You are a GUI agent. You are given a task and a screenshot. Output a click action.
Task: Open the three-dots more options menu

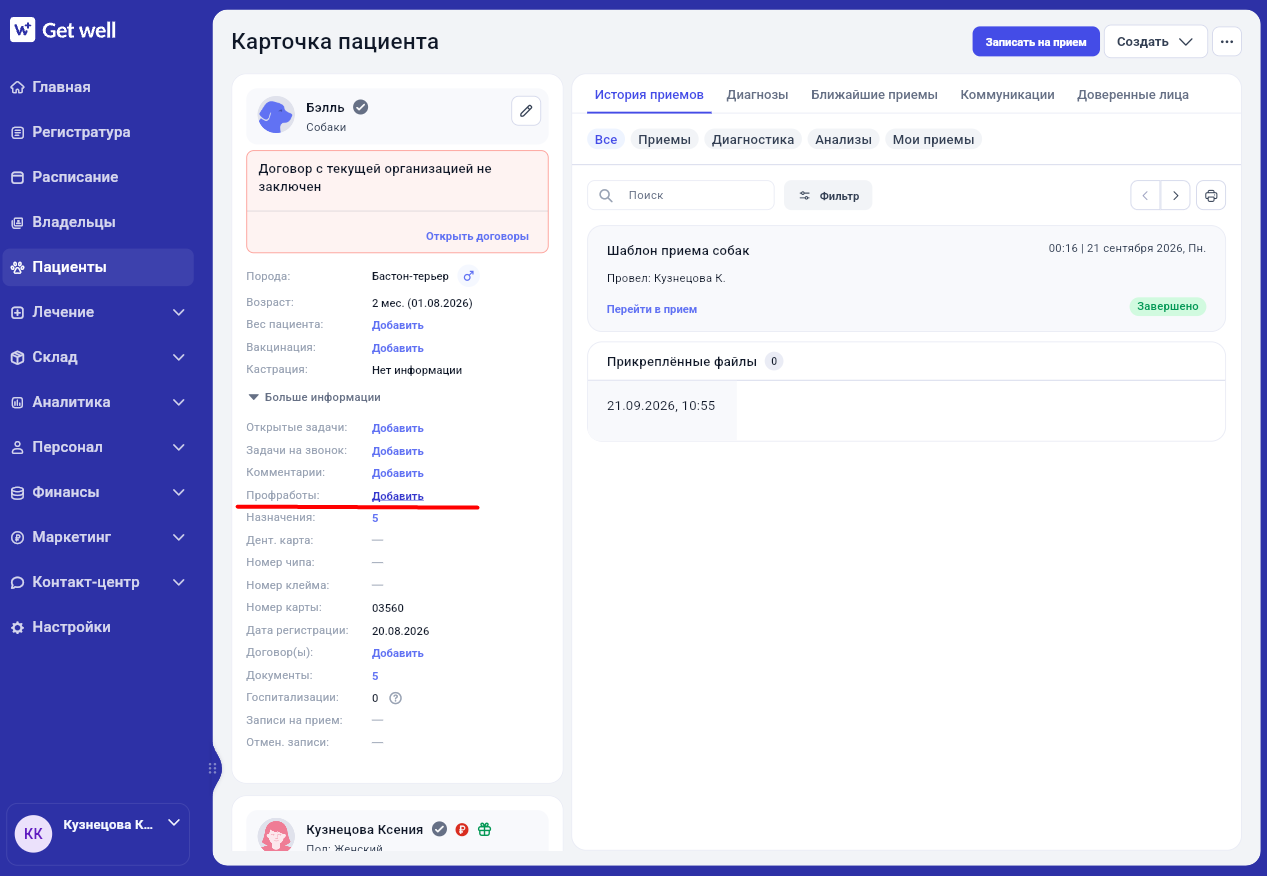[x=1227, y=42]
